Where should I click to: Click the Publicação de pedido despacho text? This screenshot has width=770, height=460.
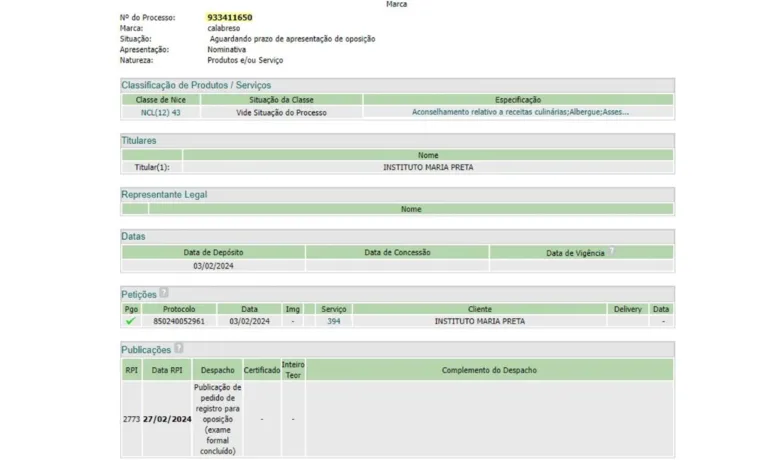point(217,419)
